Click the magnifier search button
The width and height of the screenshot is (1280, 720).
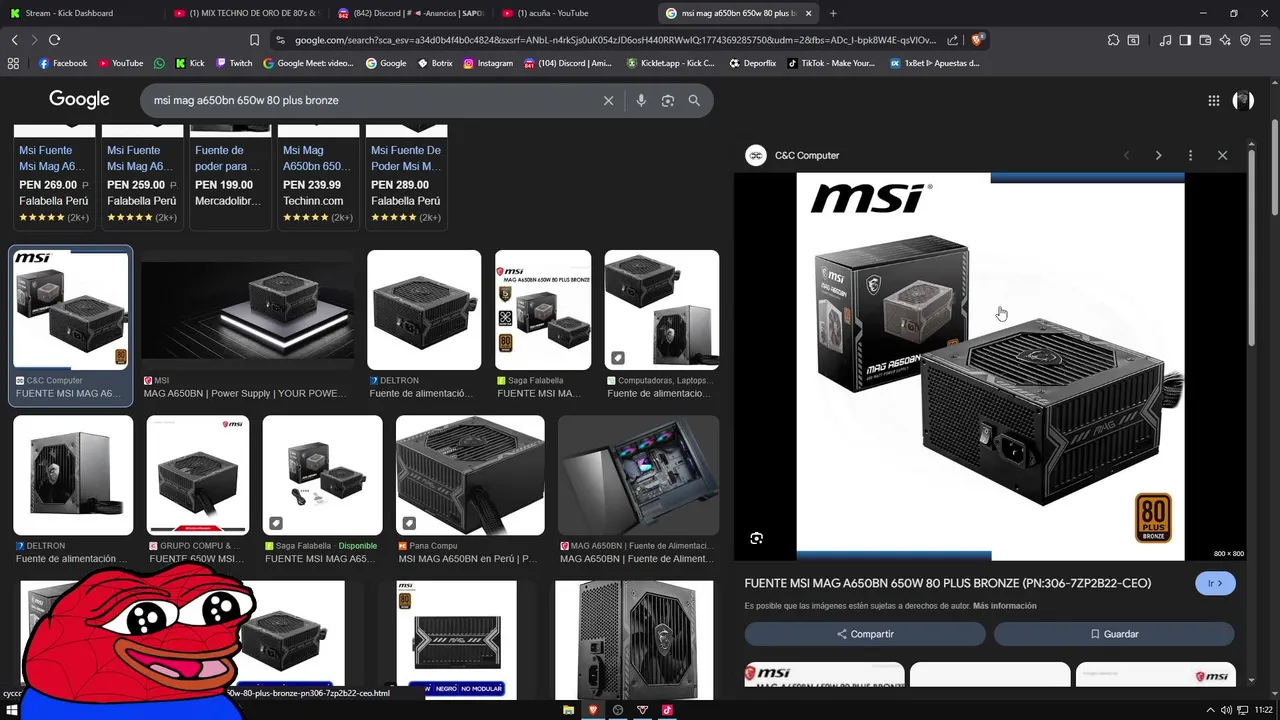pos(694,100)
